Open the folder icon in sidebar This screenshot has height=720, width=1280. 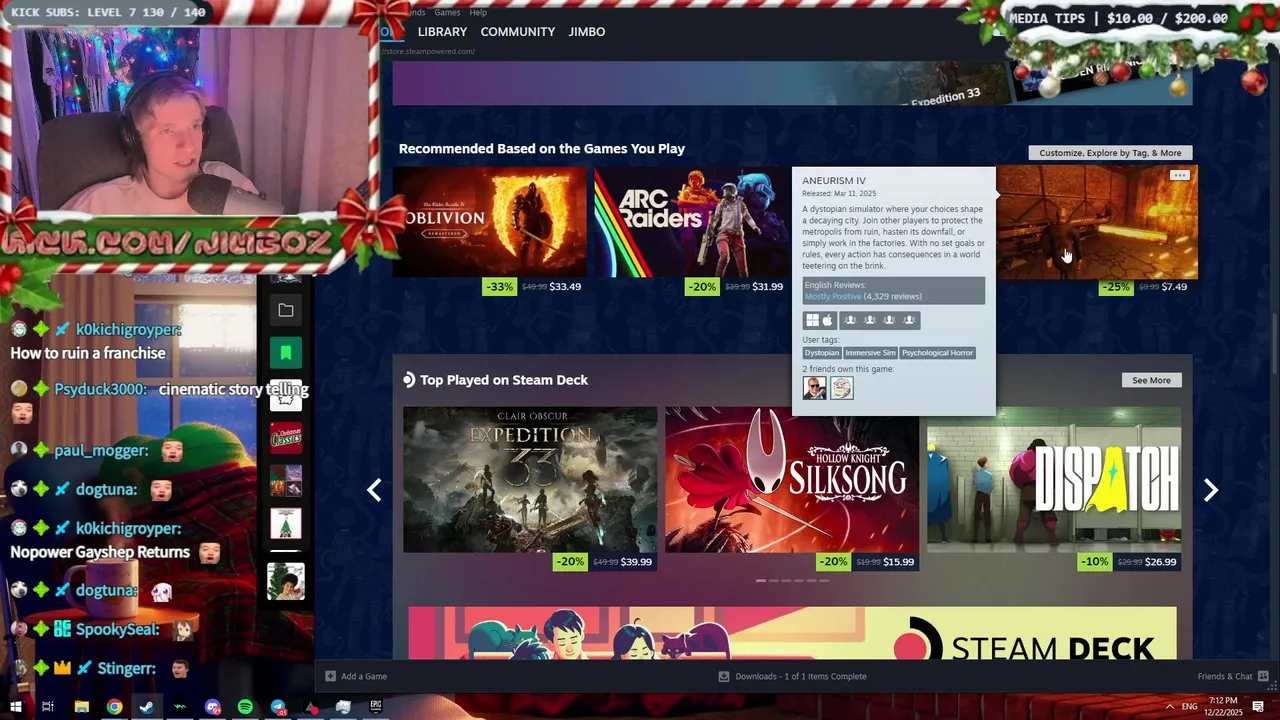click(x=286, y=310)
